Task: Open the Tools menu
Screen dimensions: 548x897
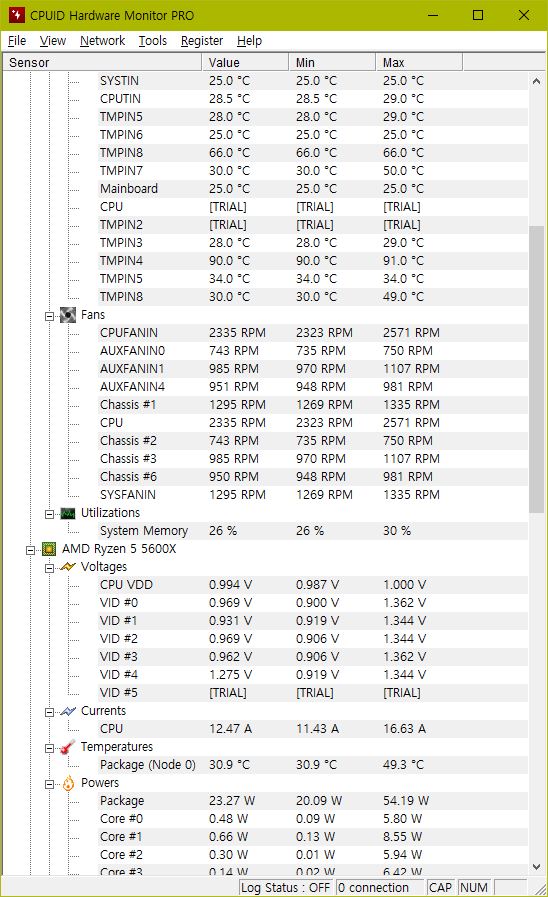Action: pos(153,41)
